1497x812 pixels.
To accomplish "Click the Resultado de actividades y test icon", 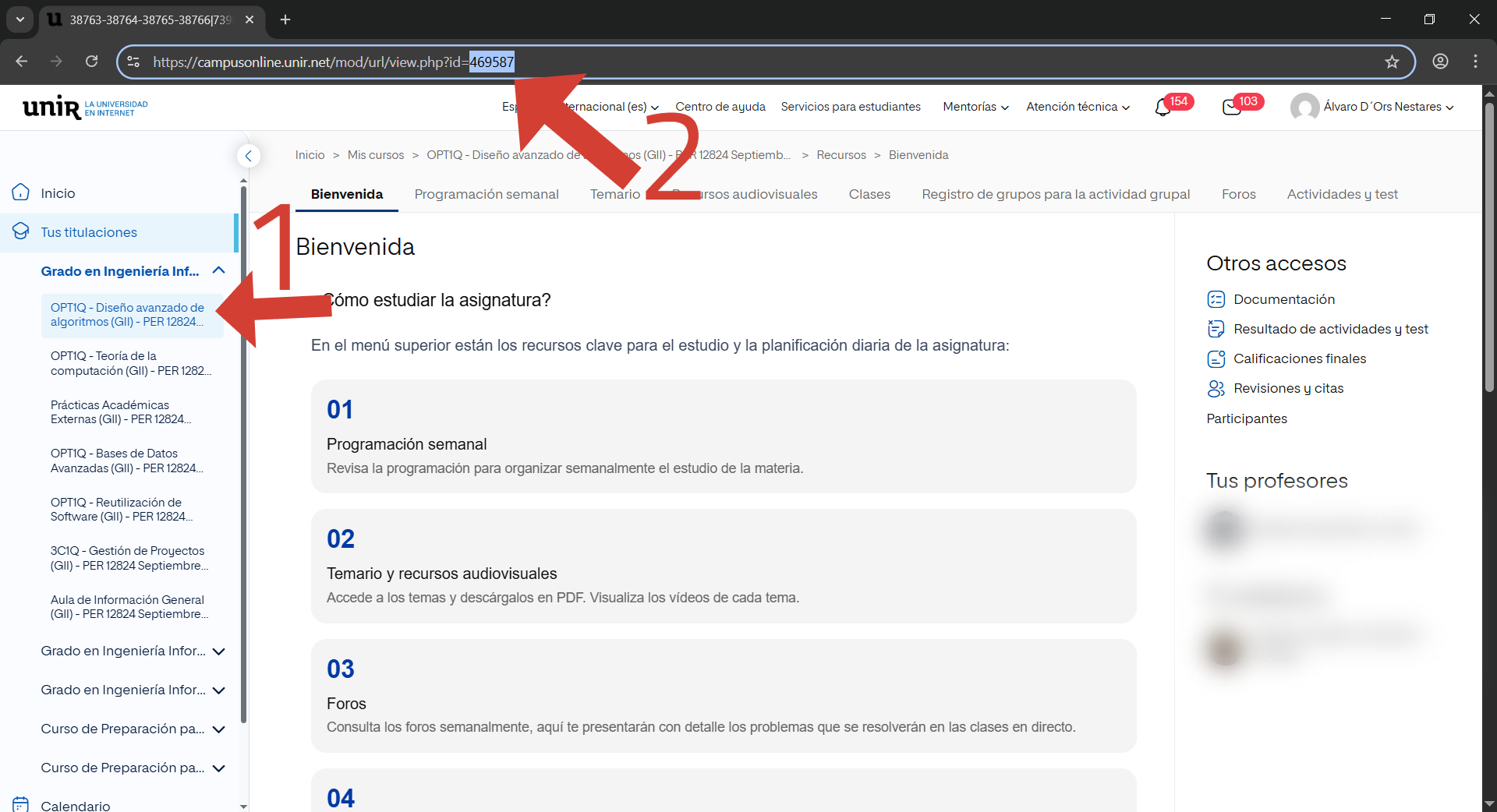I will 1216,329.
